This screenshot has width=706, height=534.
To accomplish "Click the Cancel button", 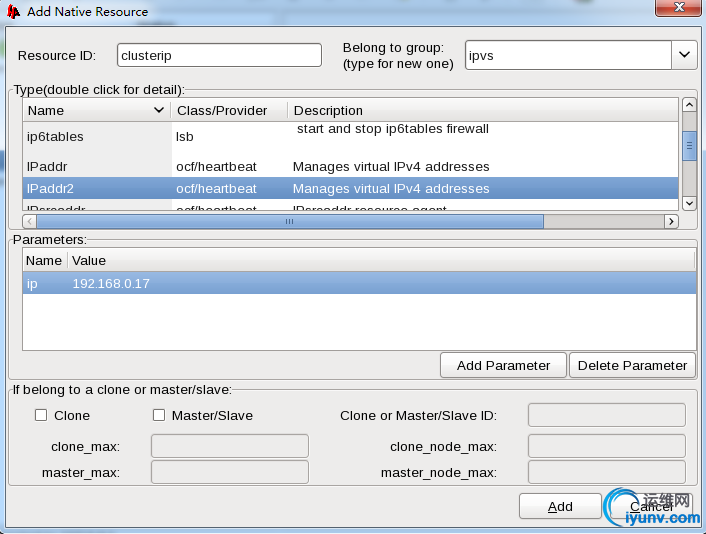I will pyautogui.click(x=652, y=507).
